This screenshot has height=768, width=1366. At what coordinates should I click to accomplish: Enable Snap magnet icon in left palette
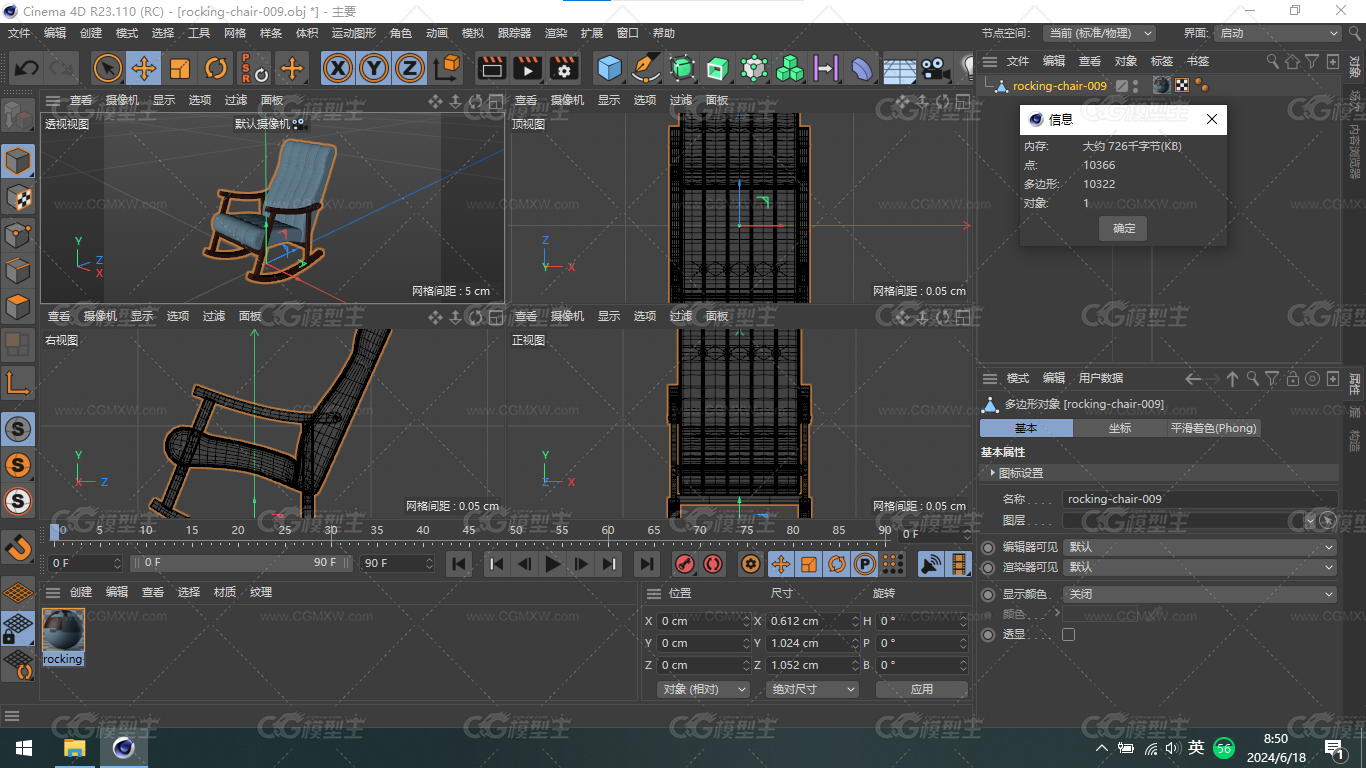(19, 547)
